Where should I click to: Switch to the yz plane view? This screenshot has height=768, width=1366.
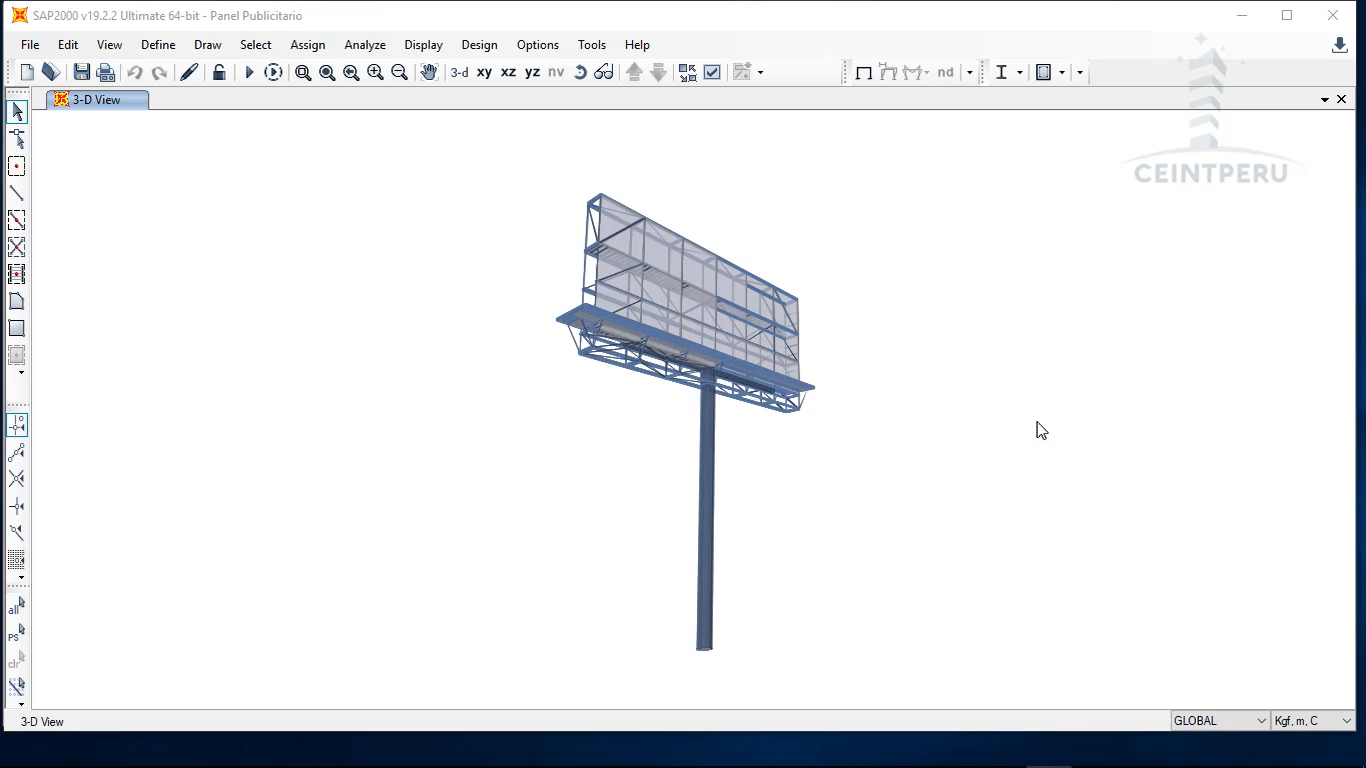coord(532,72)
